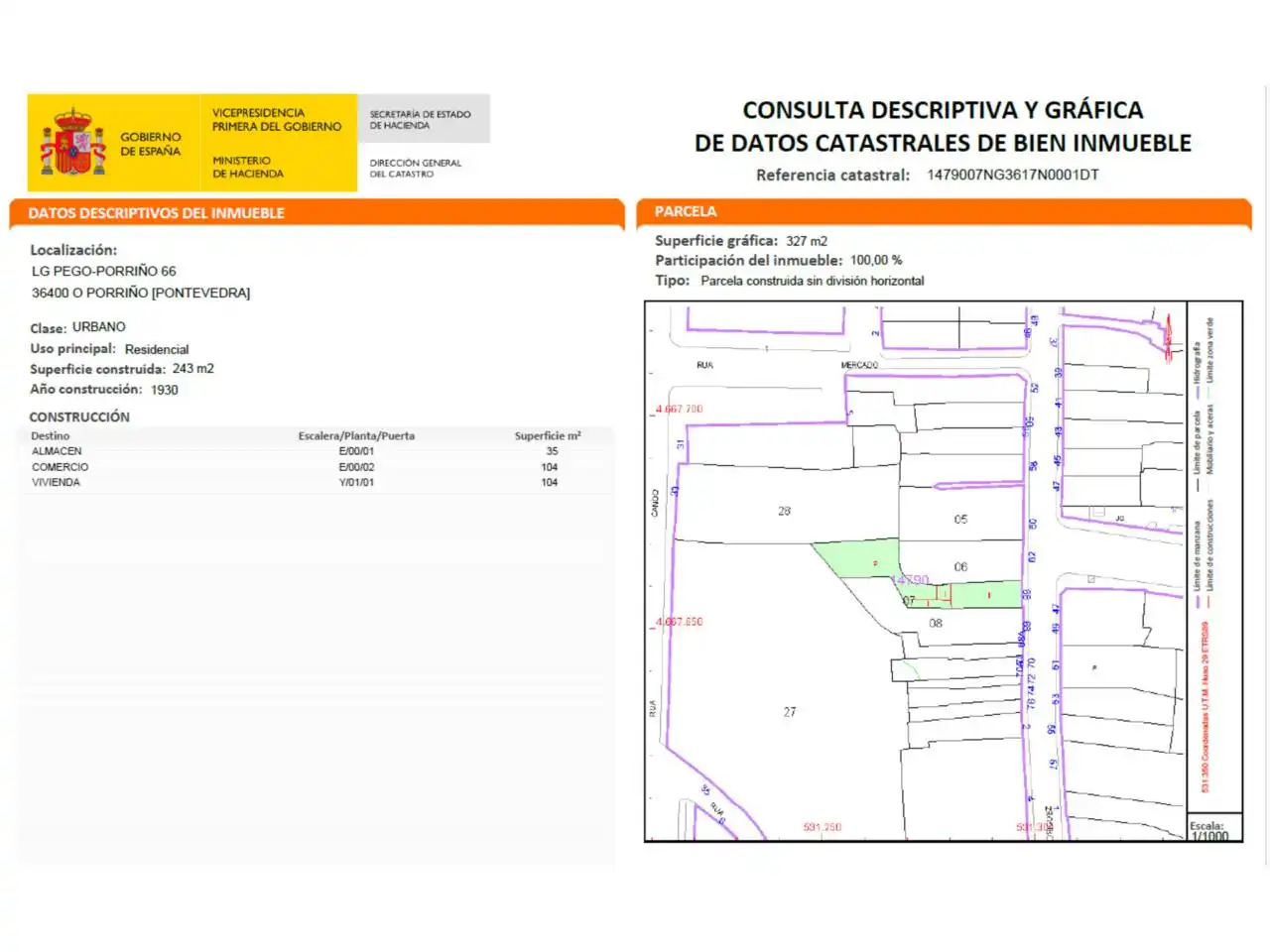The height and width of the screenshot is (952, 1270).
Task: Click the 'Uso principal:' label
Action: 72,349
